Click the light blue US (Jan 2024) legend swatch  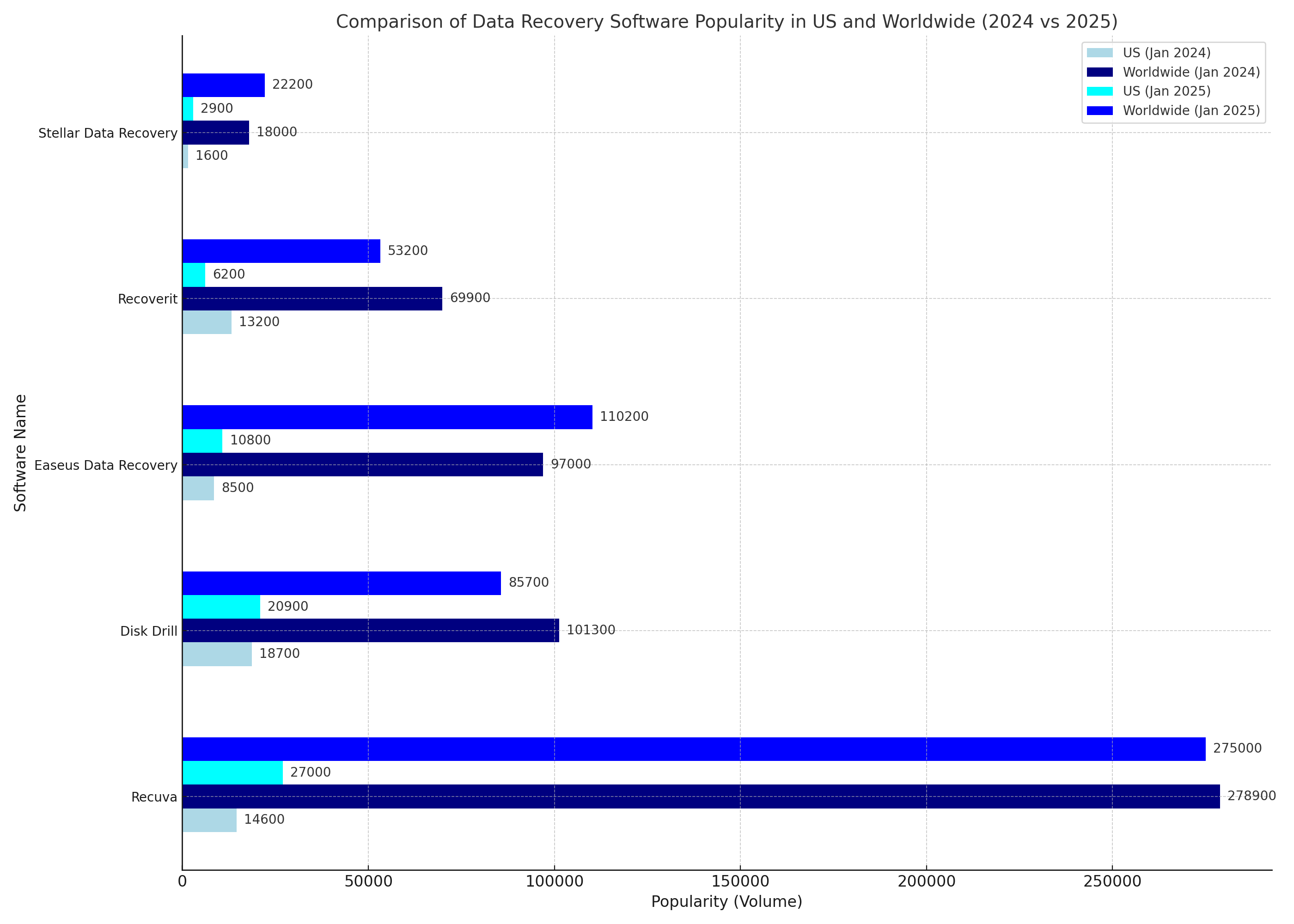1099,53
